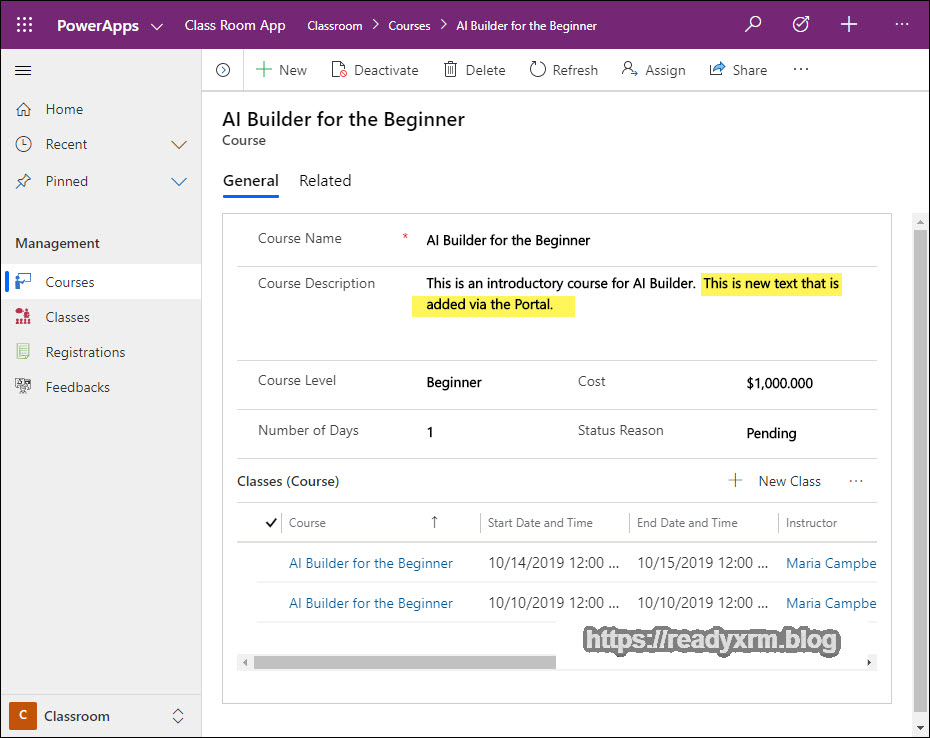The width and height of the screenshot is (930, 738).
Task: Click the Delete trash button
Action: click(474, 70)
